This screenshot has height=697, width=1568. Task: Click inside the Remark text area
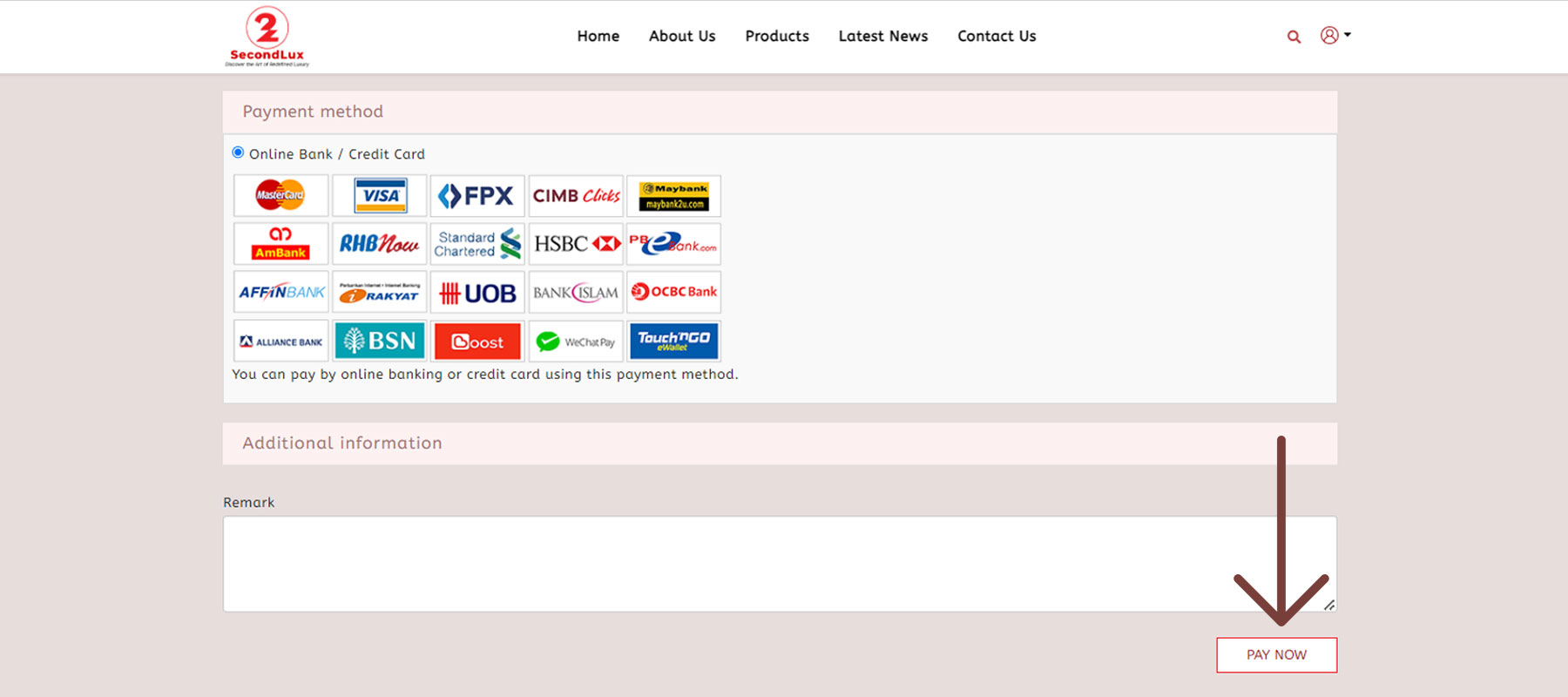tap(780, 564)
